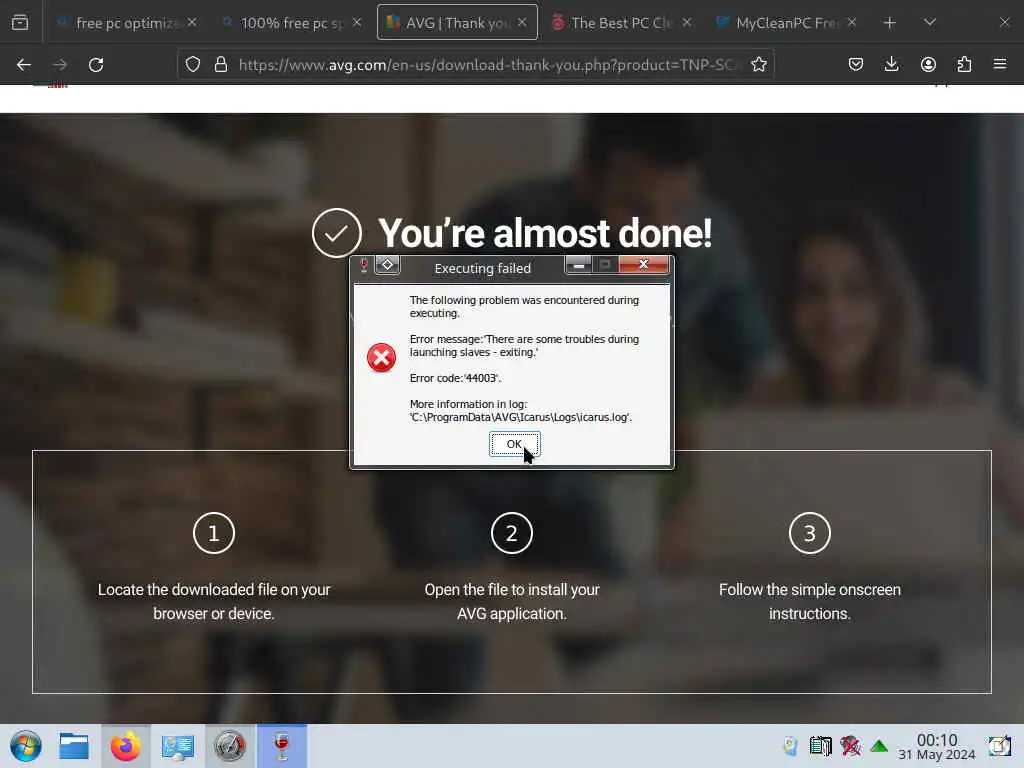Image resolution: width=1024 pixels, height=768 pixels.
Task: Close the Executing failed dialog window
Action: [643, 264]
